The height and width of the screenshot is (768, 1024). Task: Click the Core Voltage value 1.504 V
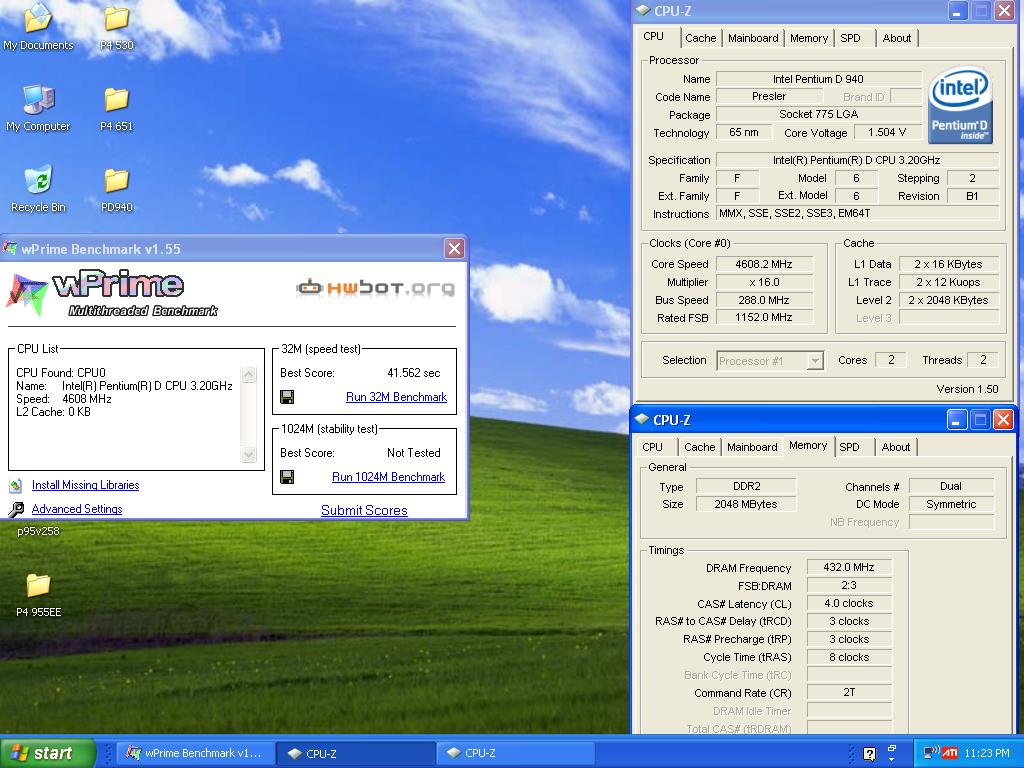pos(886,133)
